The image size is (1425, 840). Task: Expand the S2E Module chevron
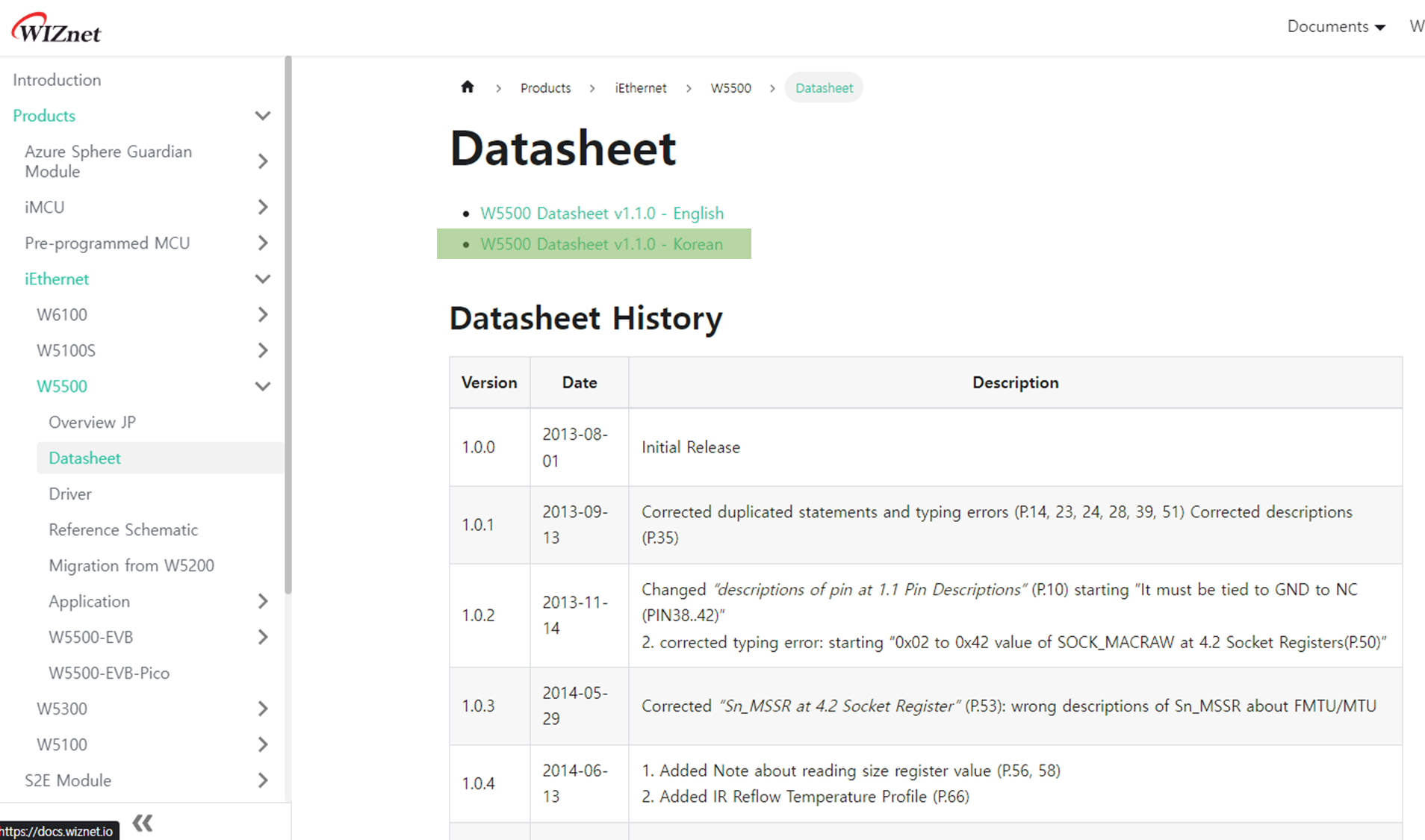pyautogui.click(x=263, y=780)
